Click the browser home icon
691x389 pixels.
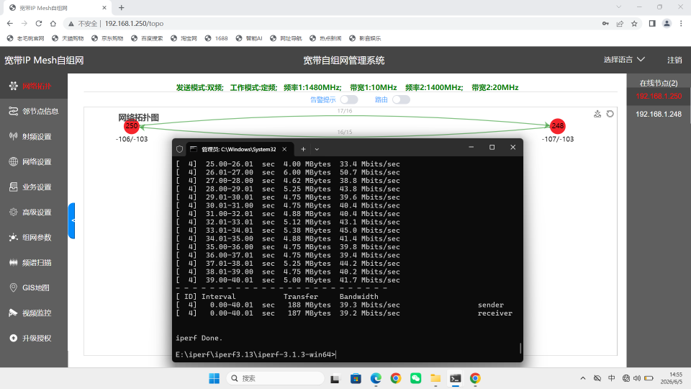click(53, 23)
